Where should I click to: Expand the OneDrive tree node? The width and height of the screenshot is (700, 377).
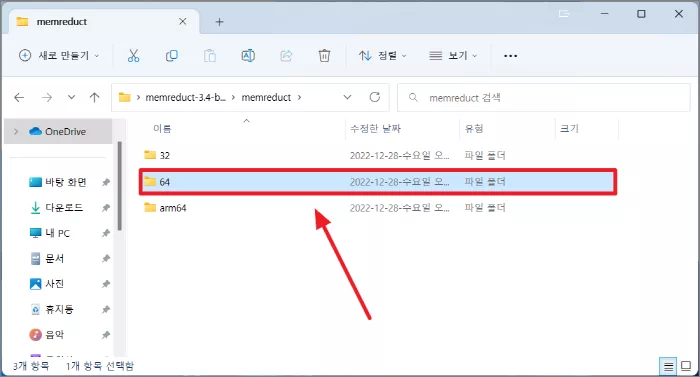[x=16, y=131]
